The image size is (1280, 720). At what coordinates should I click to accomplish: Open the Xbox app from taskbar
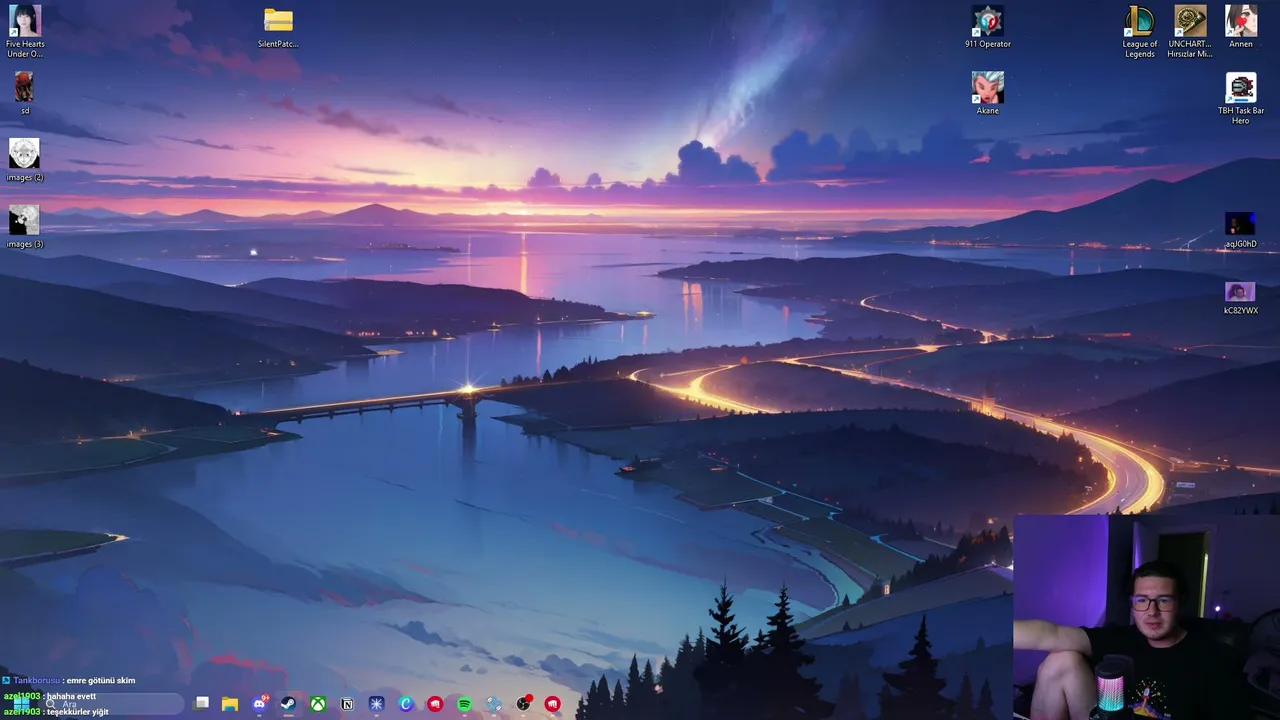coord(317,704)
